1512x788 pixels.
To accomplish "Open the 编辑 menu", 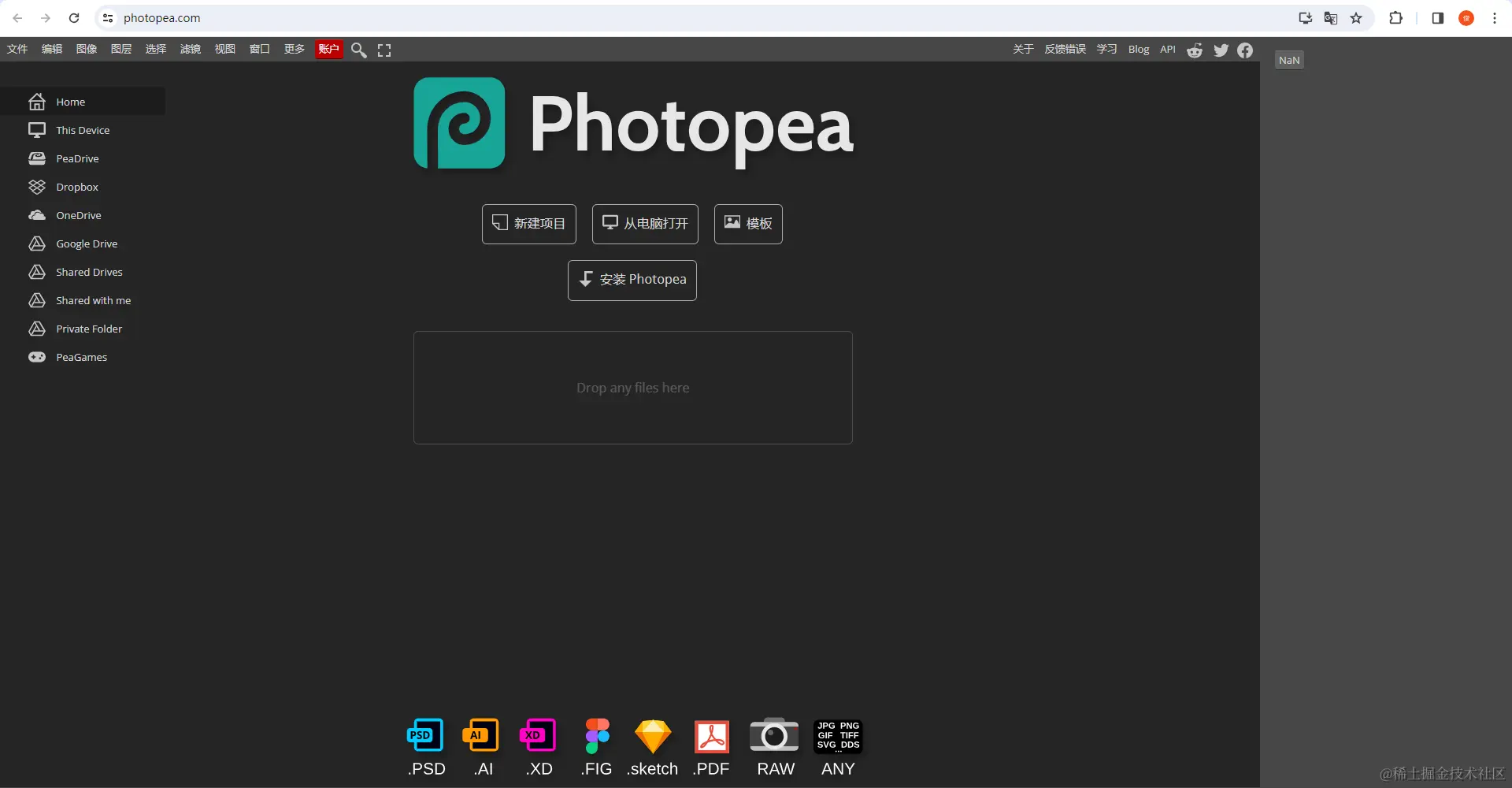I will [52, 49].
